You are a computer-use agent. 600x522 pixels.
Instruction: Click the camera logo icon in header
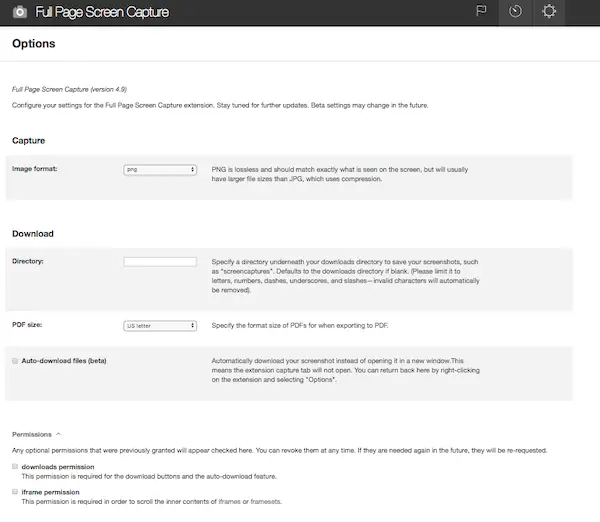[19, 13]
